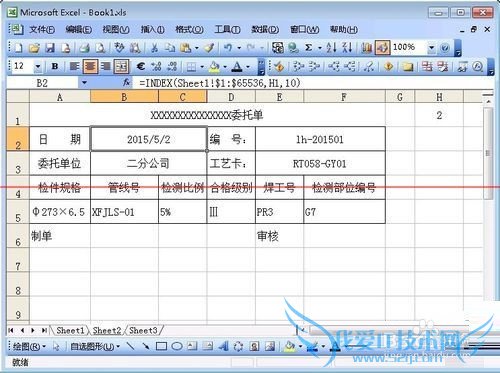The image size is (500, 373).
Task: Open the 文件(F) menu
Action: coord(42,30)
